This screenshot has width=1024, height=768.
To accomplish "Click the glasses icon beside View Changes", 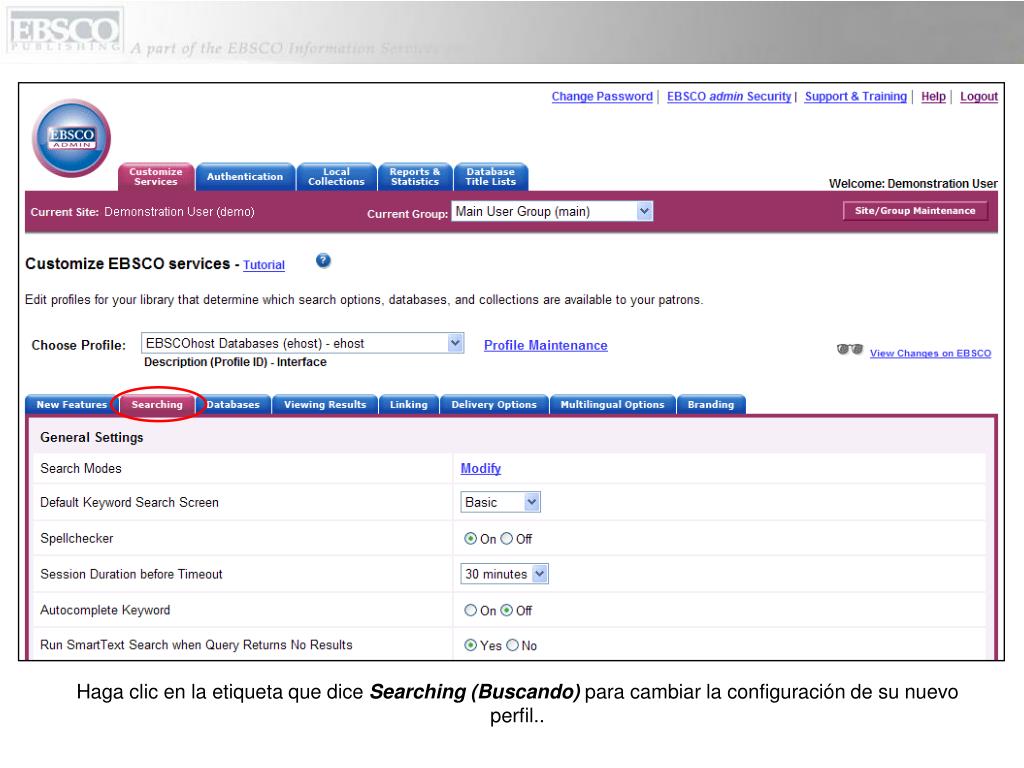I will click(x=850, y=349).
